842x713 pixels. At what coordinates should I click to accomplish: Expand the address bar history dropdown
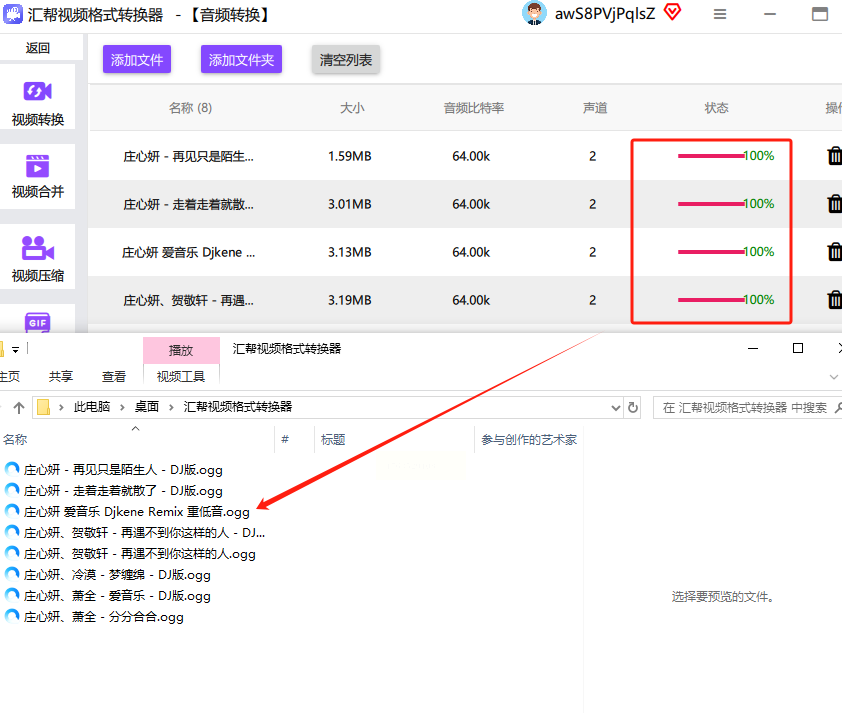616,407
